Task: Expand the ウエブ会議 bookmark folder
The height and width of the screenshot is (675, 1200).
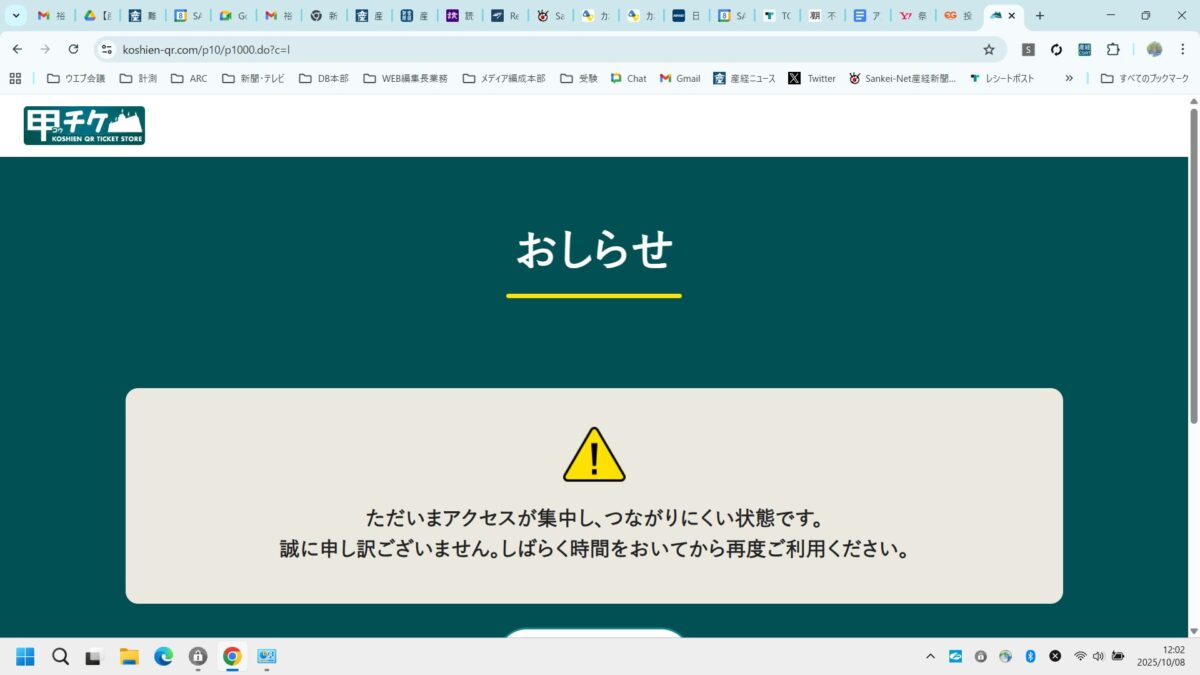Action: coord(76,78)
